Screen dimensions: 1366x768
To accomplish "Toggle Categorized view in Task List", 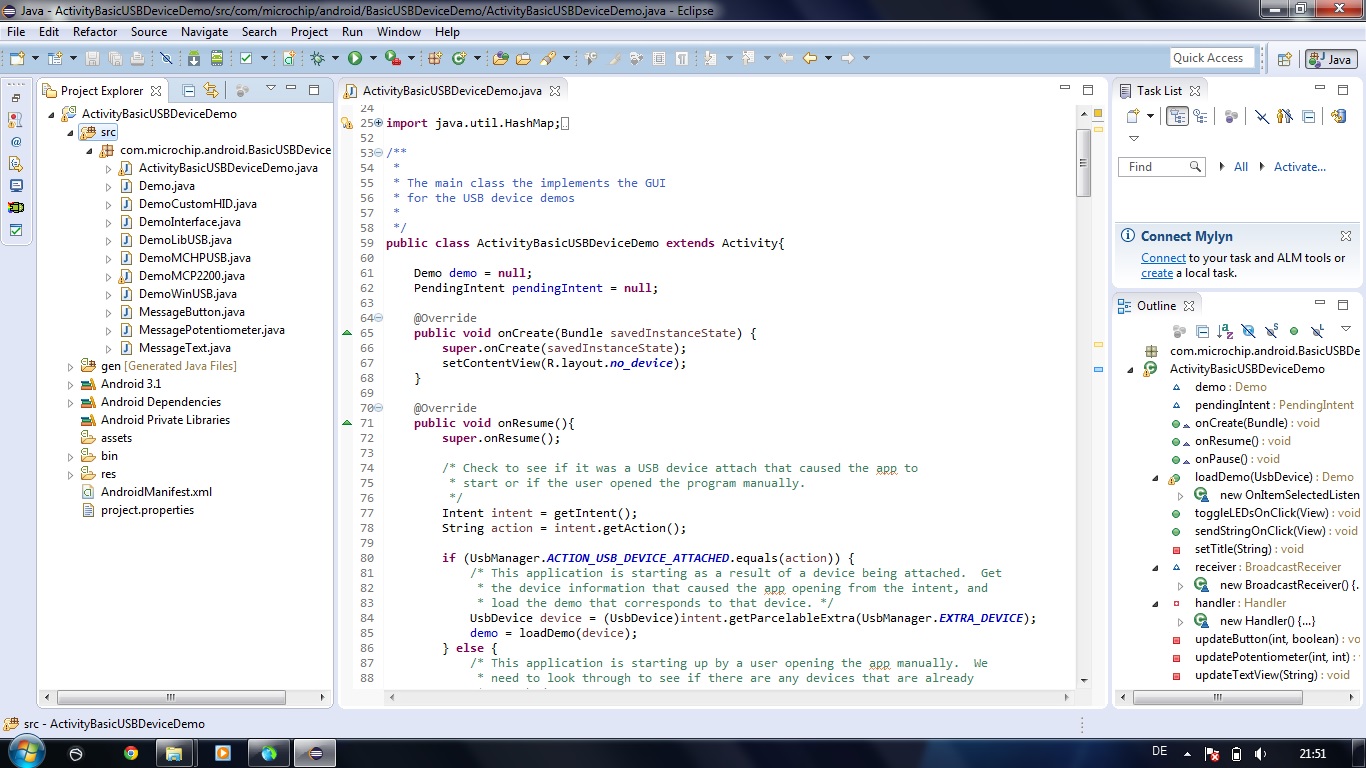I will (x=1177, y=117).
